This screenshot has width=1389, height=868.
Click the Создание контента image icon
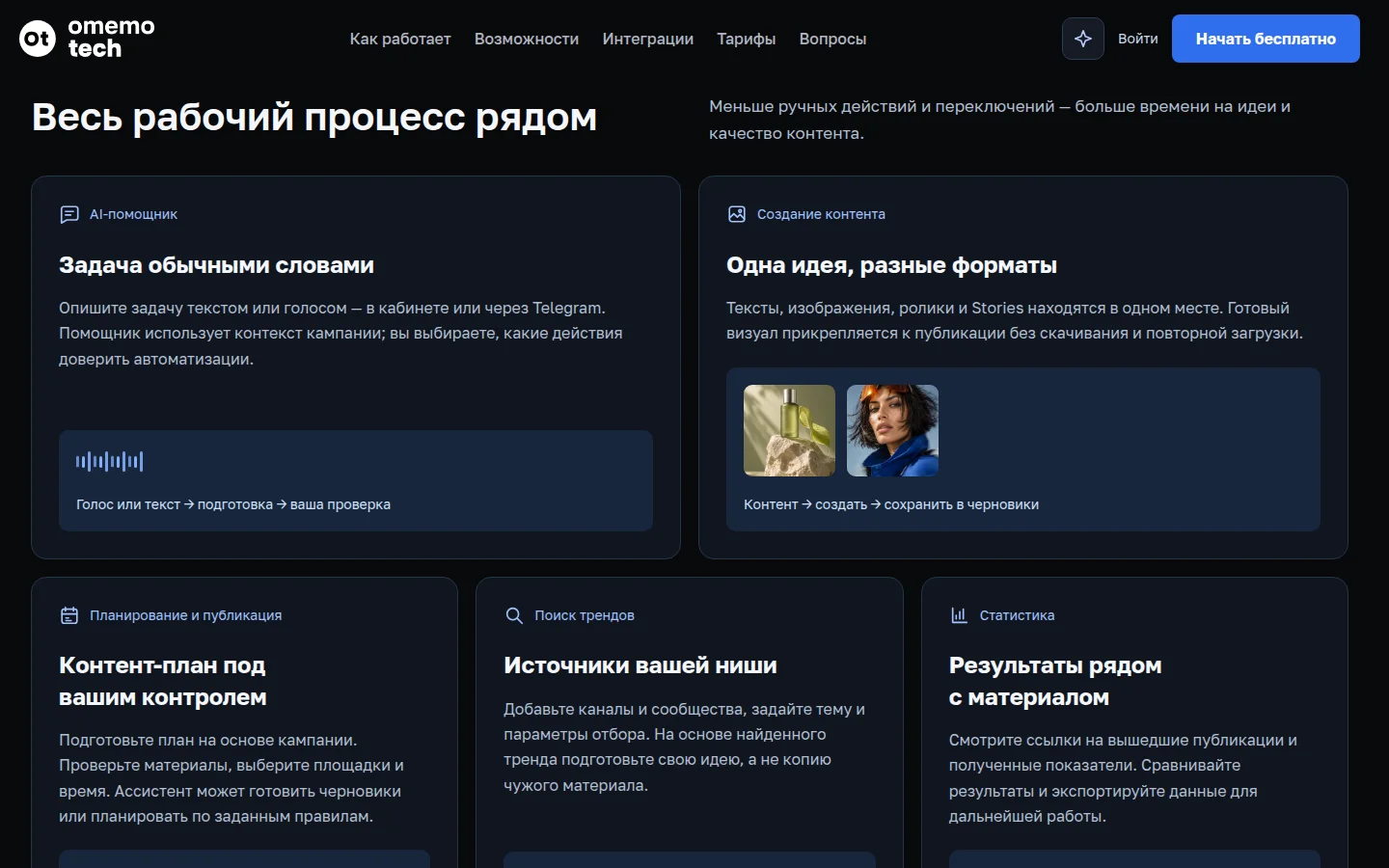tap(737, 214)
